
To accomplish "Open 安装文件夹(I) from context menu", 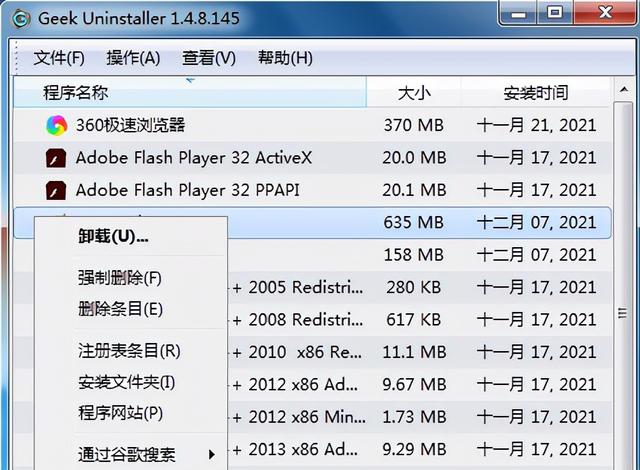I will (127, 382).
